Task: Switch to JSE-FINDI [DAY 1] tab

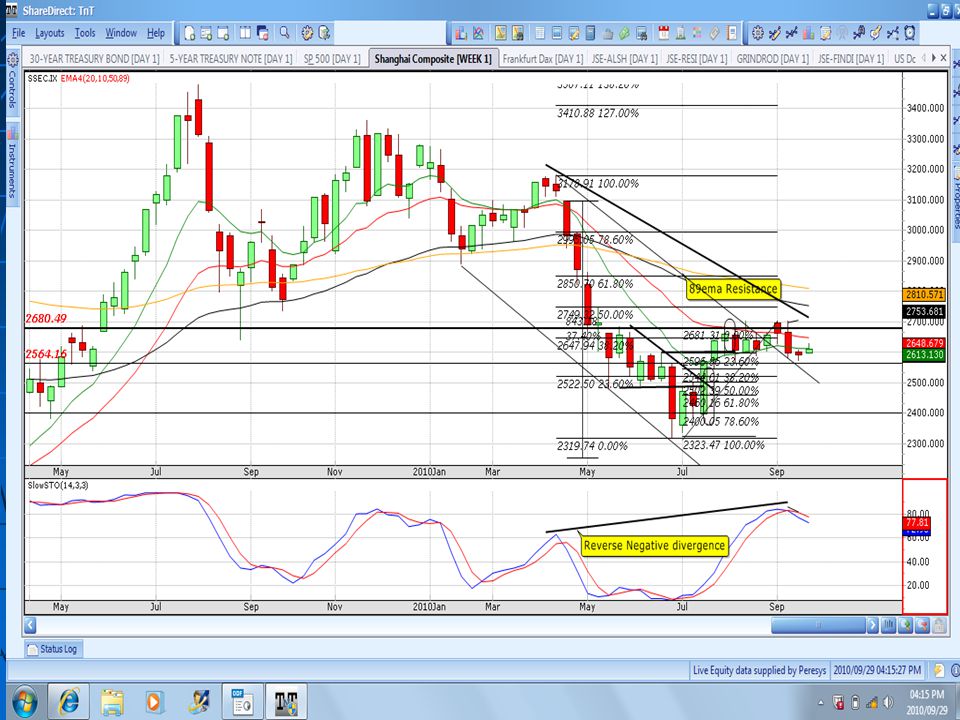Action: pos(850,59)
